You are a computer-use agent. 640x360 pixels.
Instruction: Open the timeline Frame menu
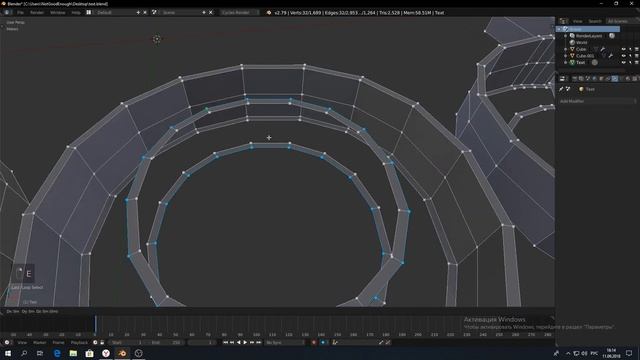point(58,342)
